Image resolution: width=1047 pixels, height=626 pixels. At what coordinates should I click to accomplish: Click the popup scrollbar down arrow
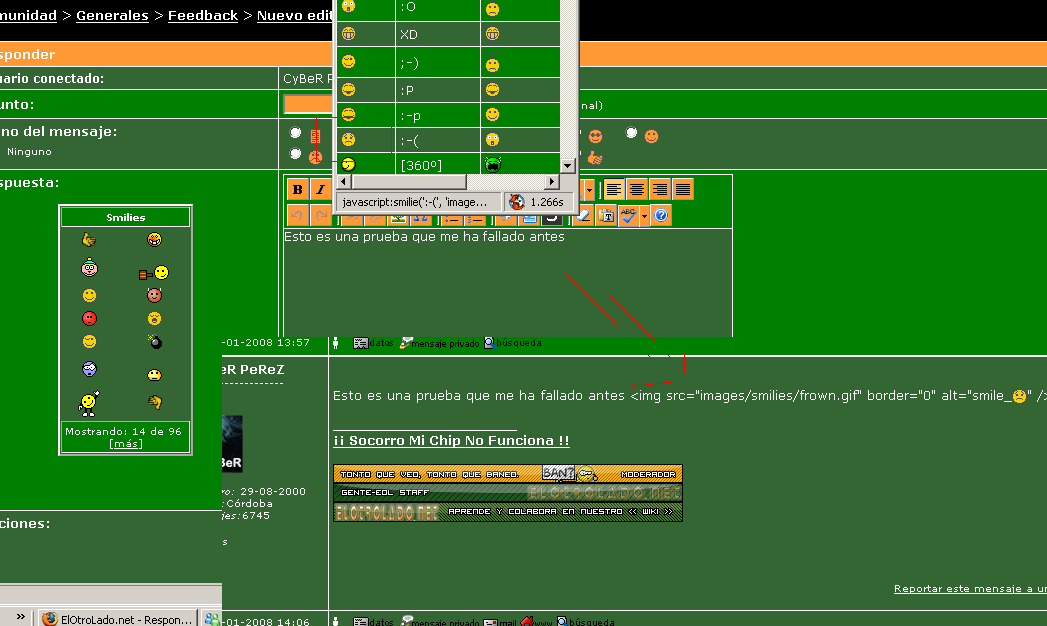568,166
